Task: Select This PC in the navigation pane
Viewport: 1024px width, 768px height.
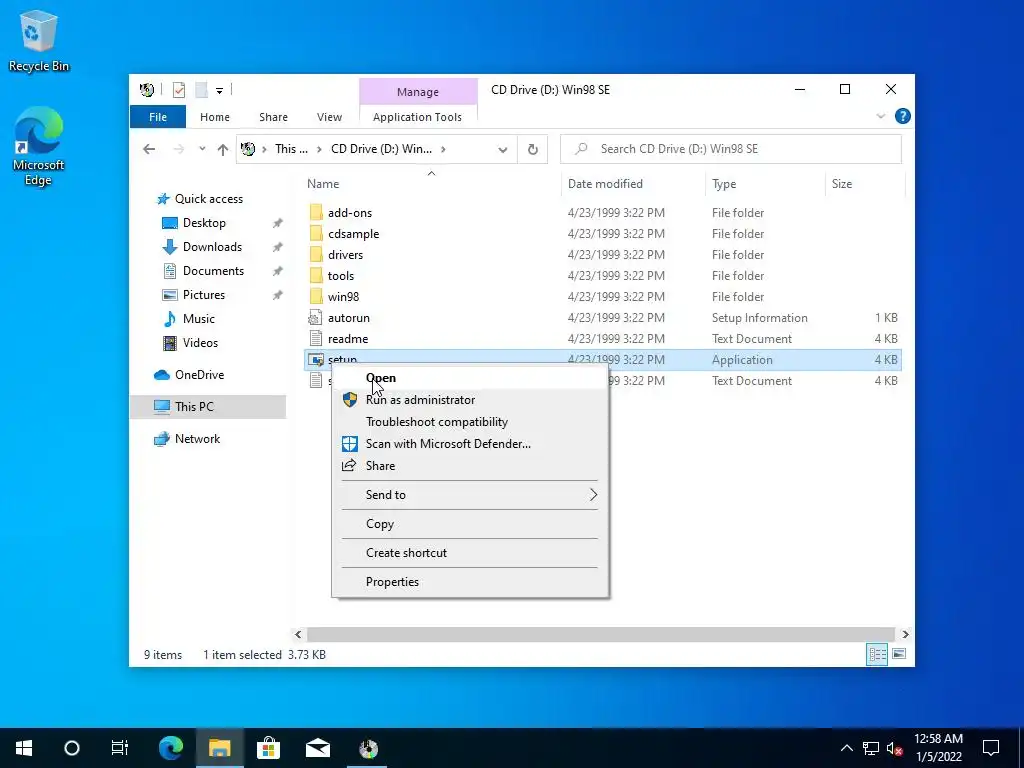Action: click(208, 407)
